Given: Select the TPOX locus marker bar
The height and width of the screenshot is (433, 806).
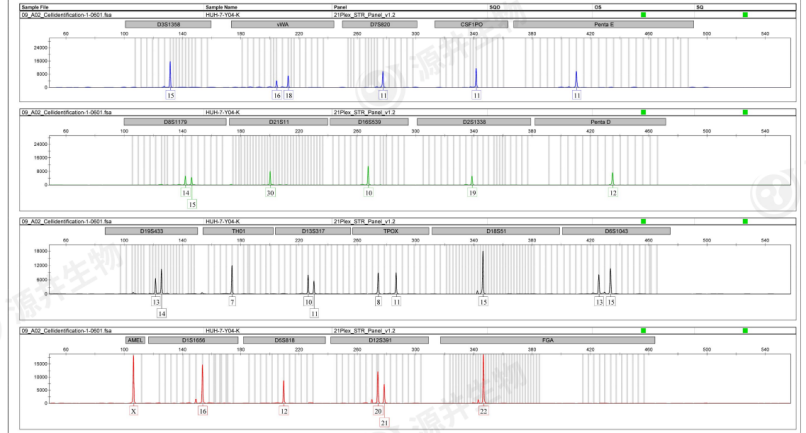Looking at the screenshot, I should coord(390,231).
